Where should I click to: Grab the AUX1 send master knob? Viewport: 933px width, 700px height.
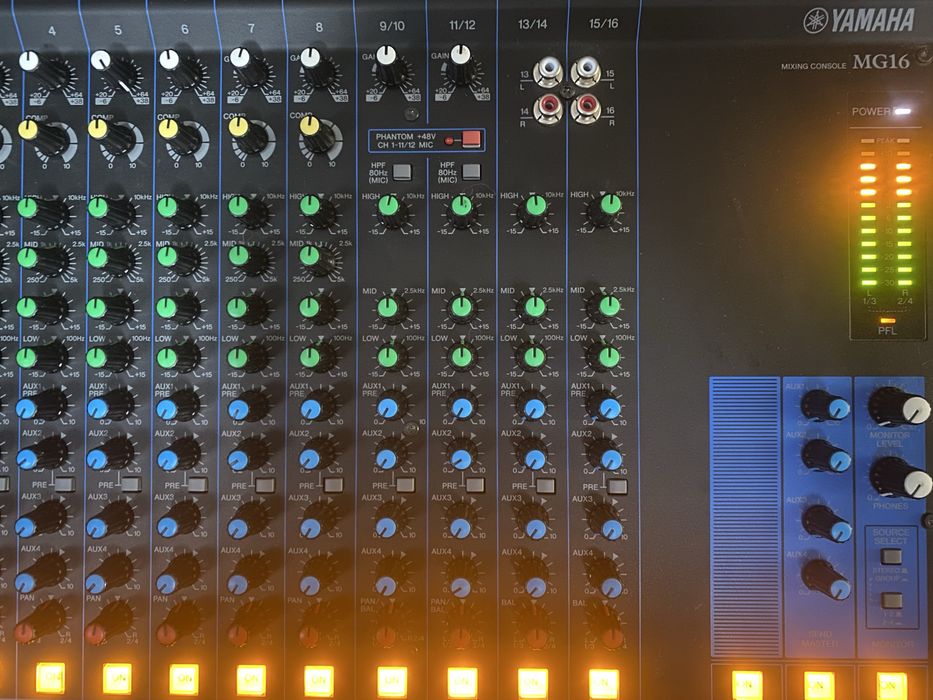(x=824, y=407)
